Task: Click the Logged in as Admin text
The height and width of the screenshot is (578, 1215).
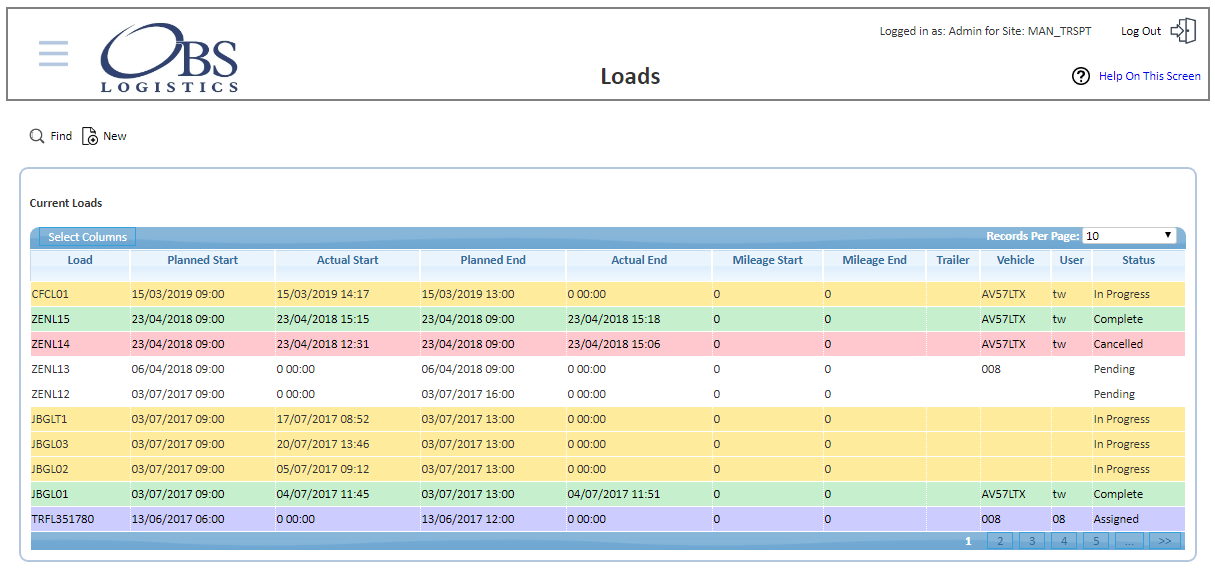Action: coord(985,31)
